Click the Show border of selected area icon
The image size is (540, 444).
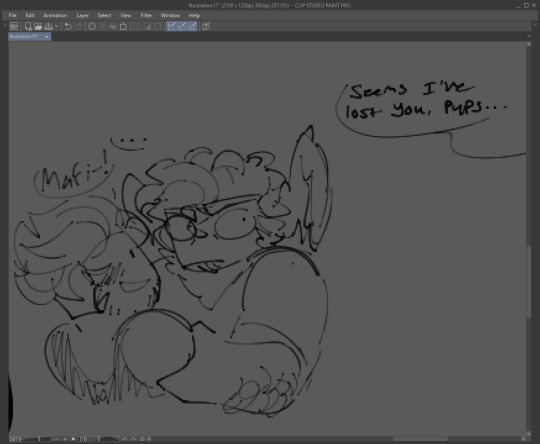tap(158, 26)
